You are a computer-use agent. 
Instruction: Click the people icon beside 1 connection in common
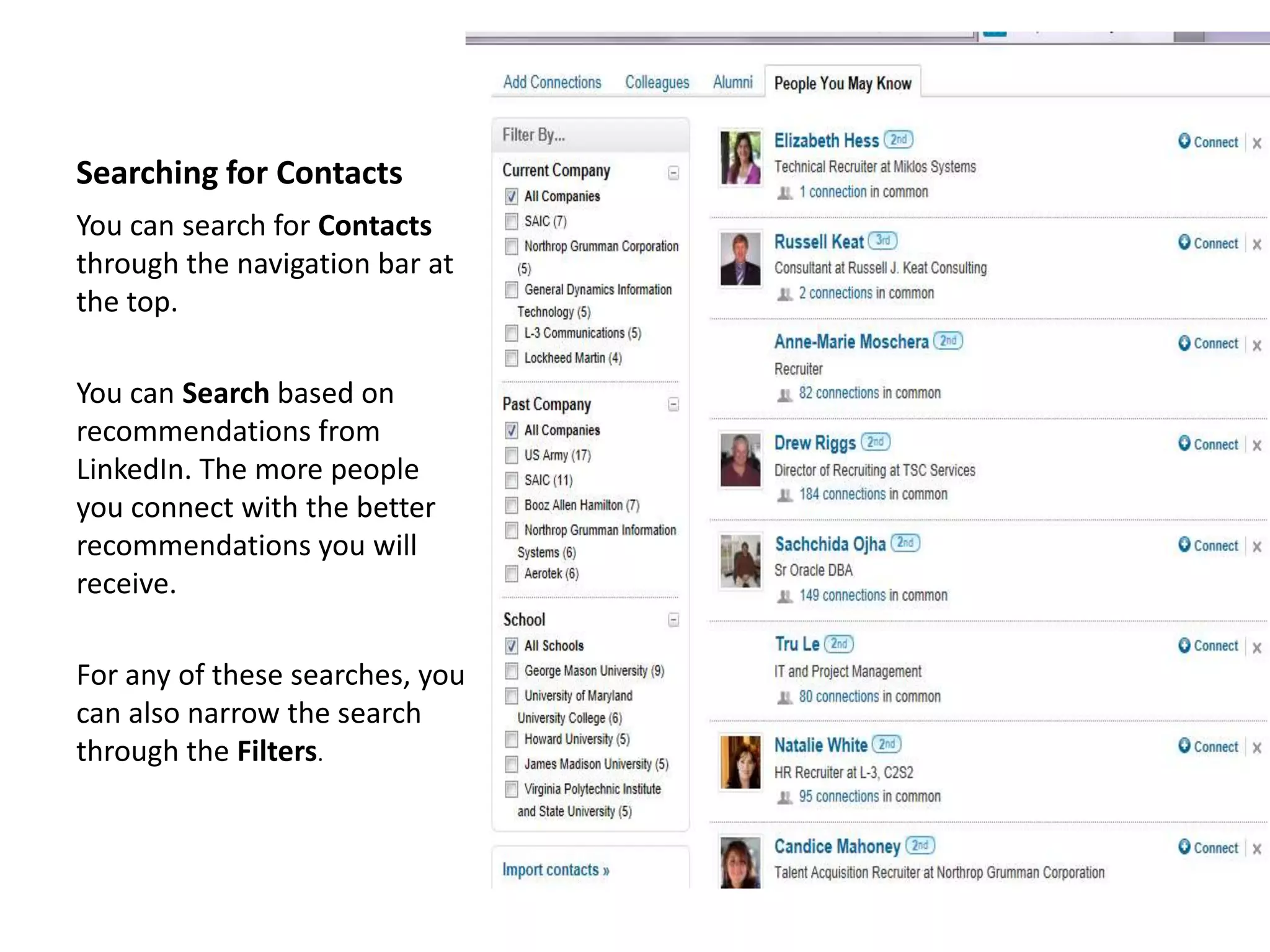coord(785,193)
